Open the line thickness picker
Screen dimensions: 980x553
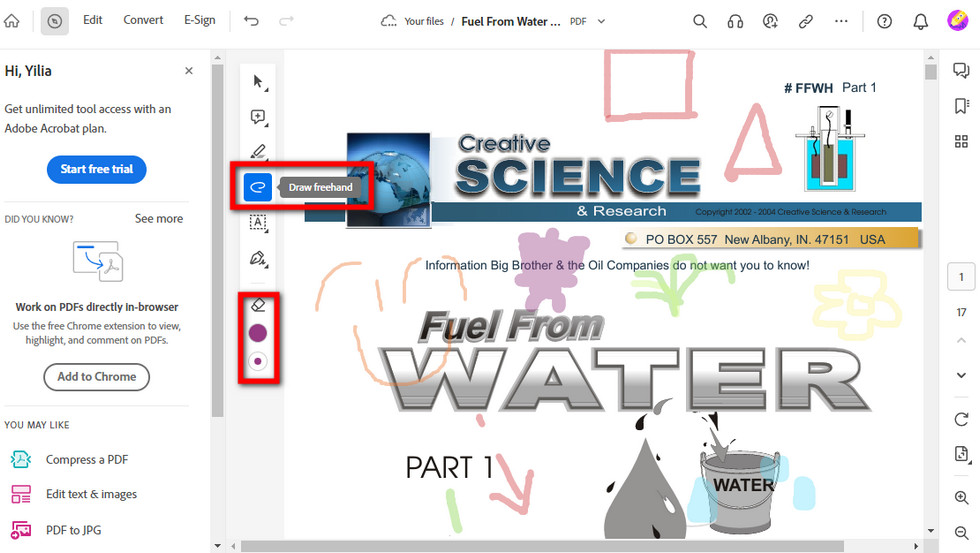click(258, 361)
